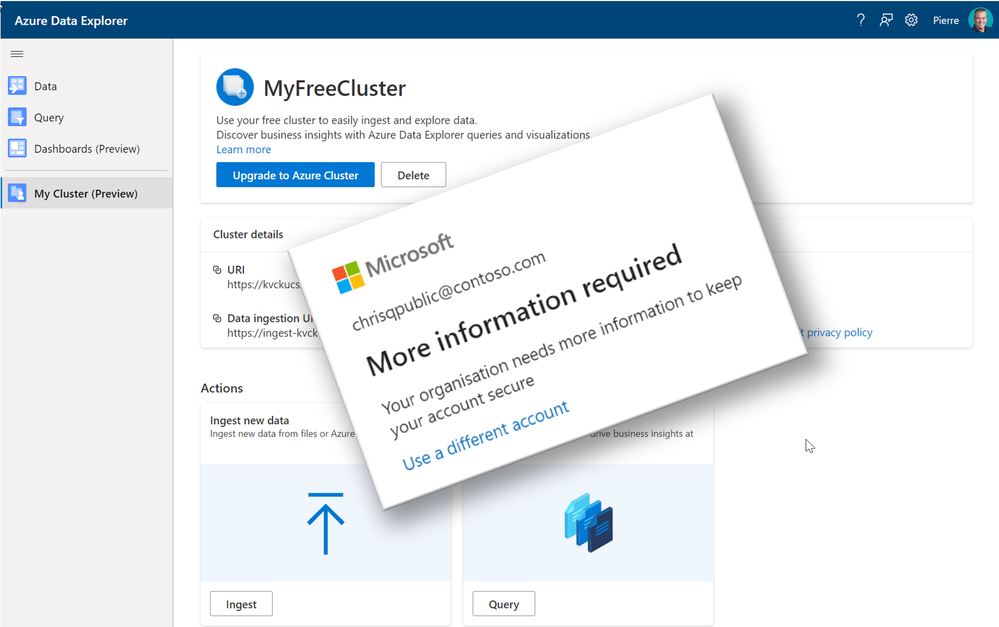Click Use a different account link
999x627 pixels.
click(x=485, y=435)
